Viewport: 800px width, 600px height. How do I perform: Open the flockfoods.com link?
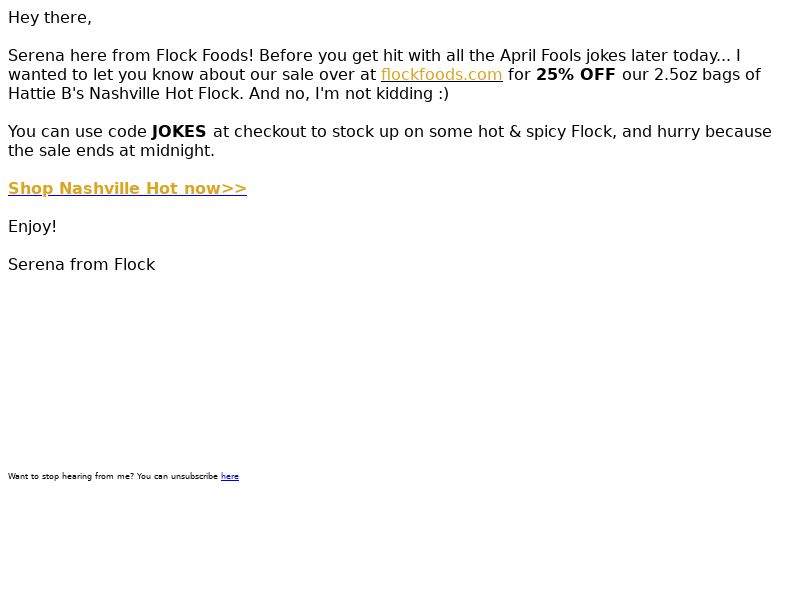tap(441, 74)
